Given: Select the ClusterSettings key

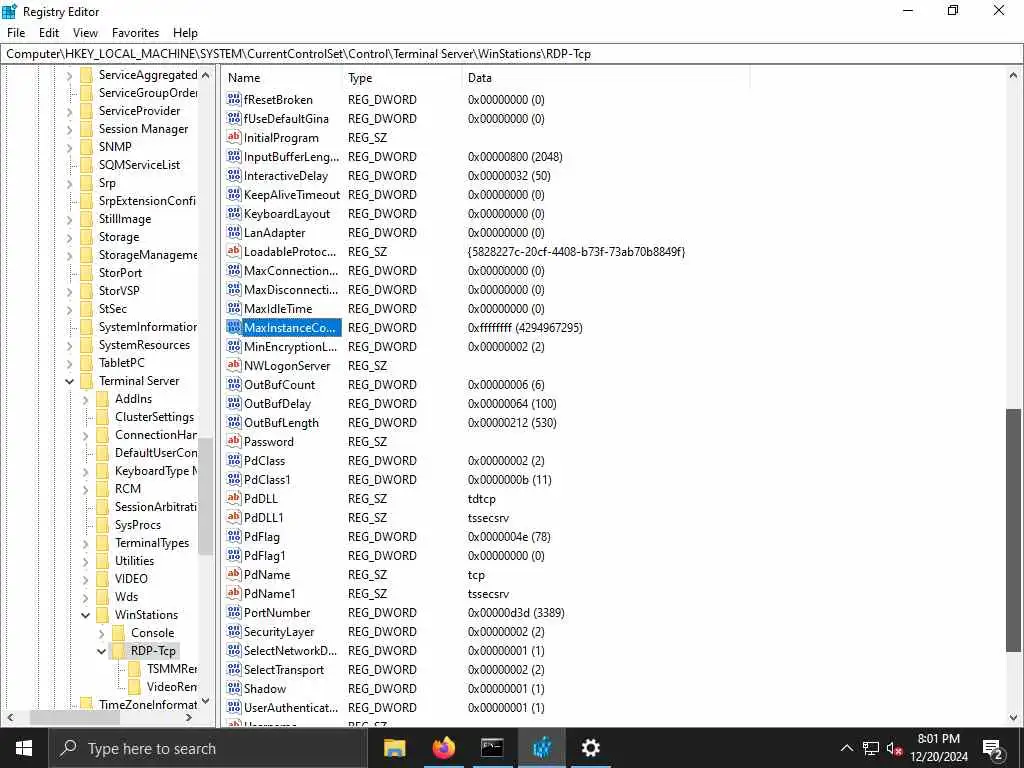Looking at the screenshot, I should (154, 417).
